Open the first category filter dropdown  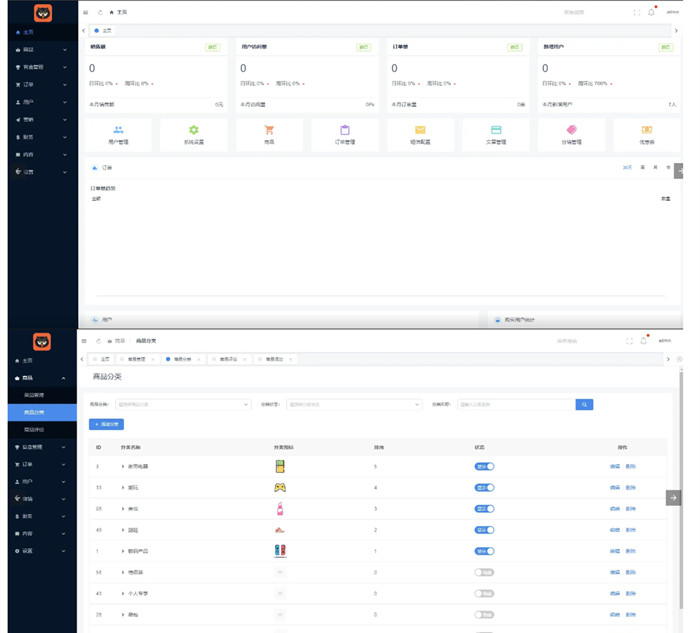tap(182, 404)
